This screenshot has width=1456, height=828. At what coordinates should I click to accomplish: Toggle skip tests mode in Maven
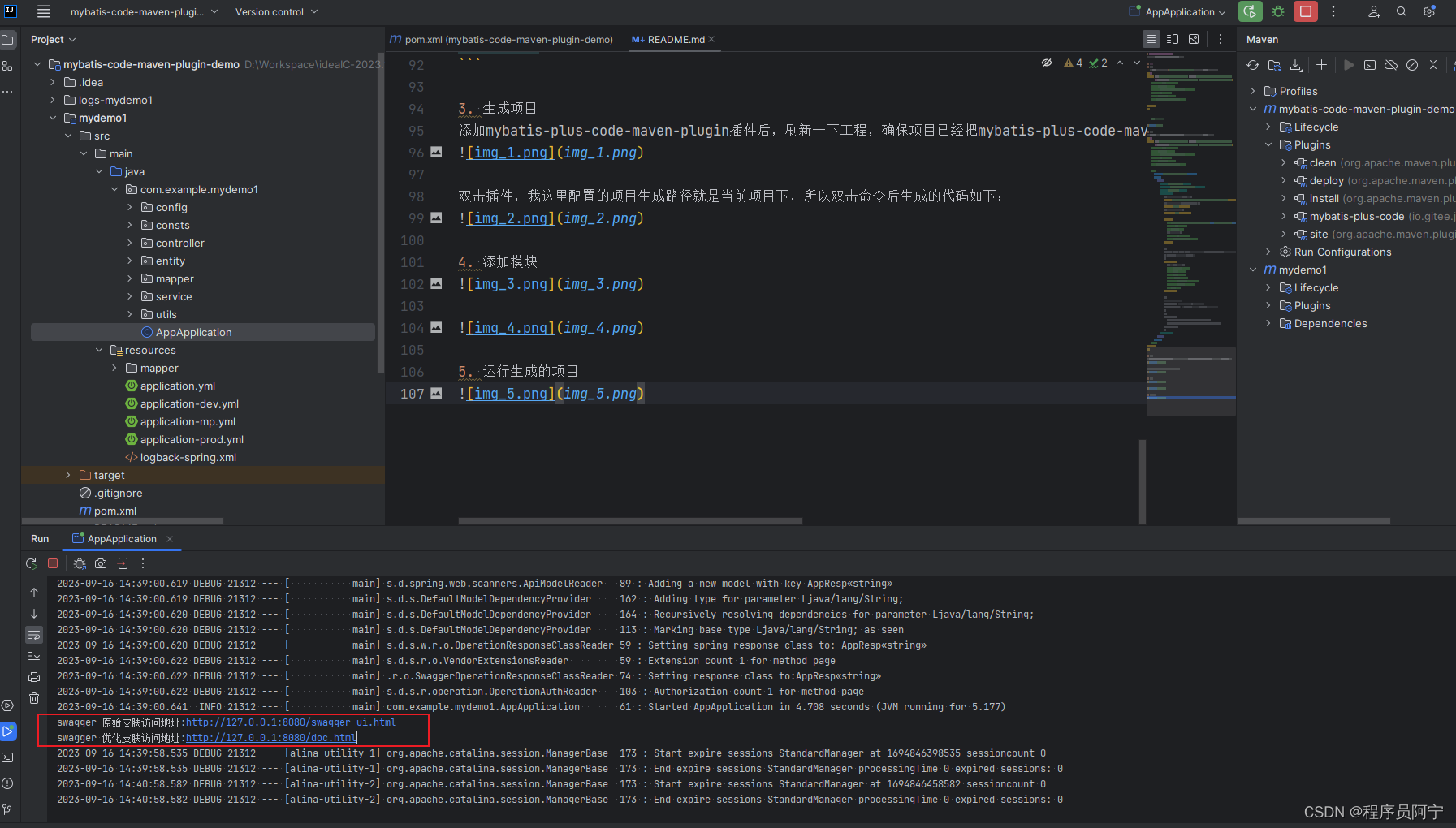pos(1412,65)
